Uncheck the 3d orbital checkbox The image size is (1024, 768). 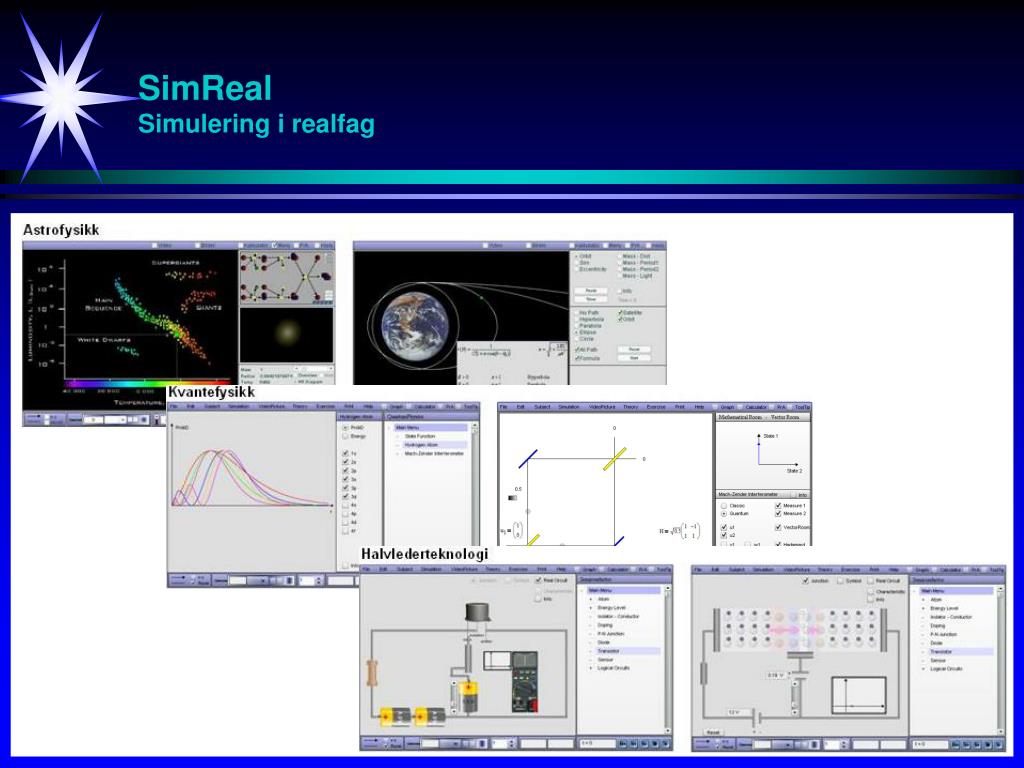tap(345, 496)
